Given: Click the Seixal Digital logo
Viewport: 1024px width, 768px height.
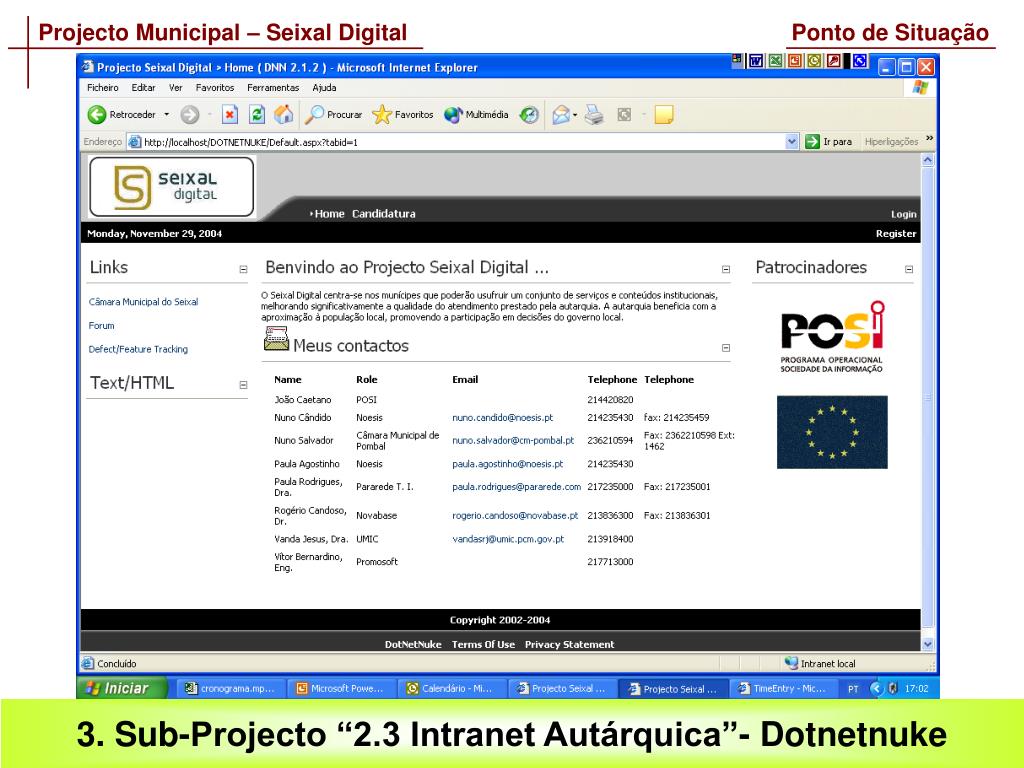Looking at the screenshot, I should 171,186.
